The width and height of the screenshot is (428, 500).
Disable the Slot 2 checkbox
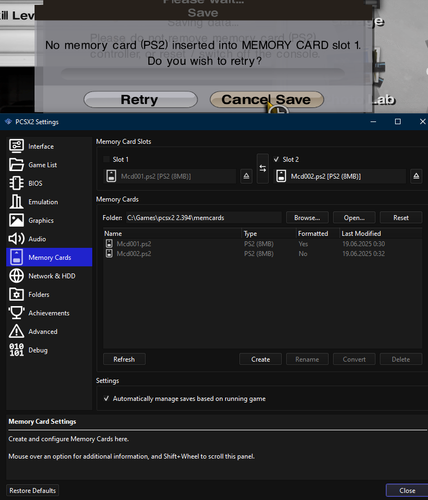(276, 159)
